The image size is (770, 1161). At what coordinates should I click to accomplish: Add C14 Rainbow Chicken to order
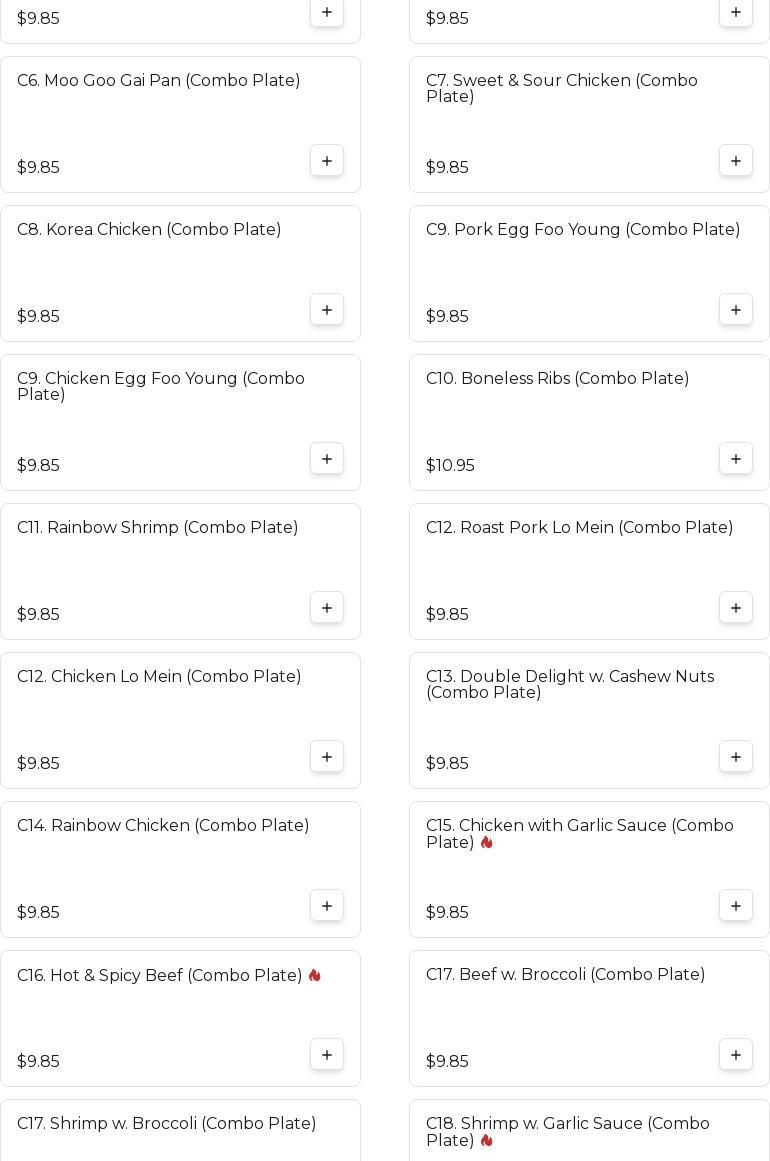pyautogui.click(x=327, y=906)
